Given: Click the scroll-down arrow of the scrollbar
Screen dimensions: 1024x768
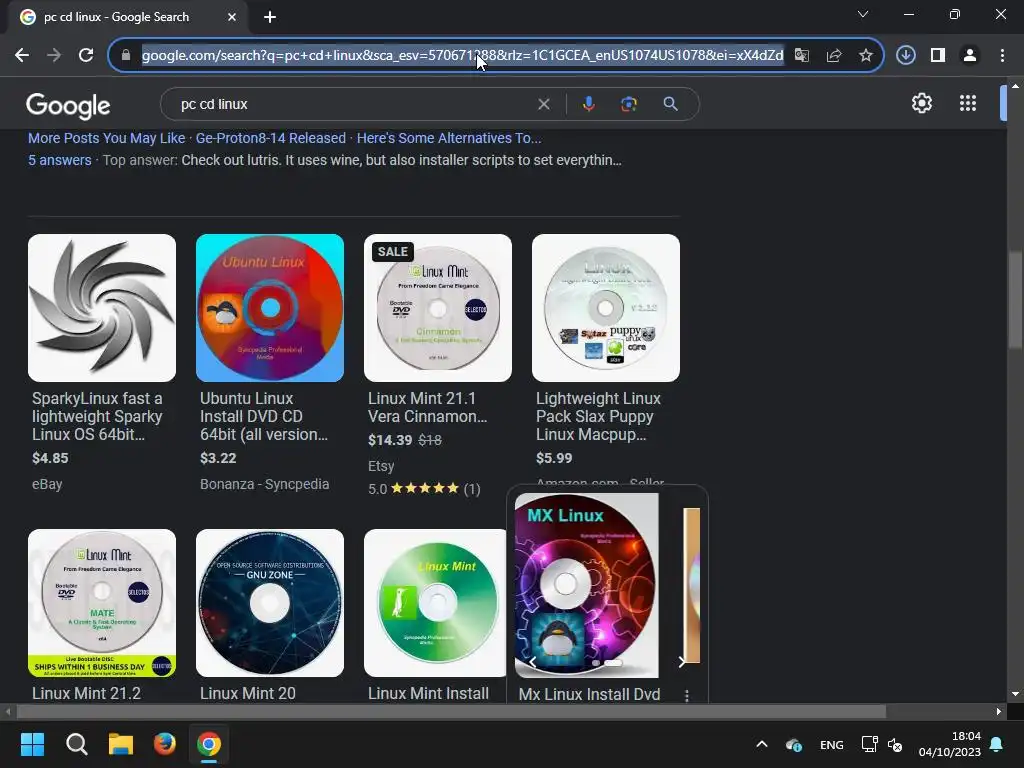Looking at the screenshot, I should (1015, 694).
